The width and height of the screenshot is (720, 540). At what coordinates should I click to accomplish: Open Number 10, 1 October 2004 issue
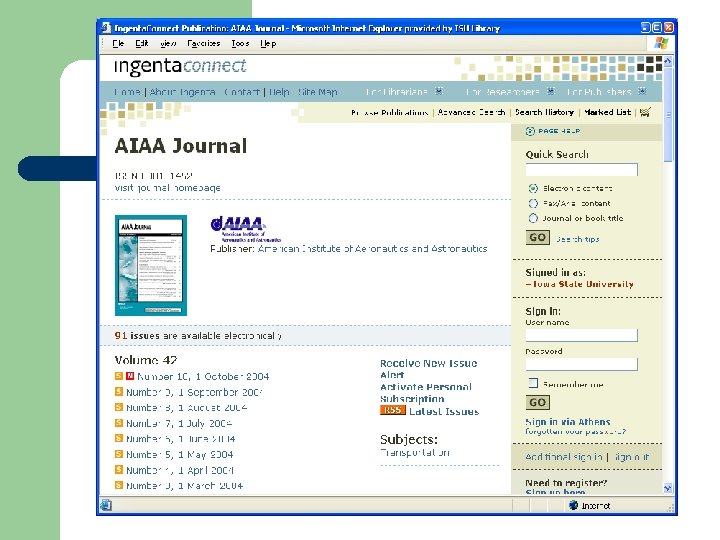click(203, 377)
